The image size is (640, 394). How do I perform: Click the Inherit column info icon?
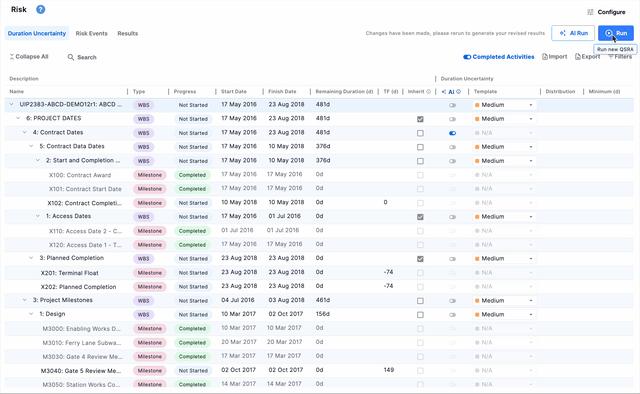pos(429,91)
